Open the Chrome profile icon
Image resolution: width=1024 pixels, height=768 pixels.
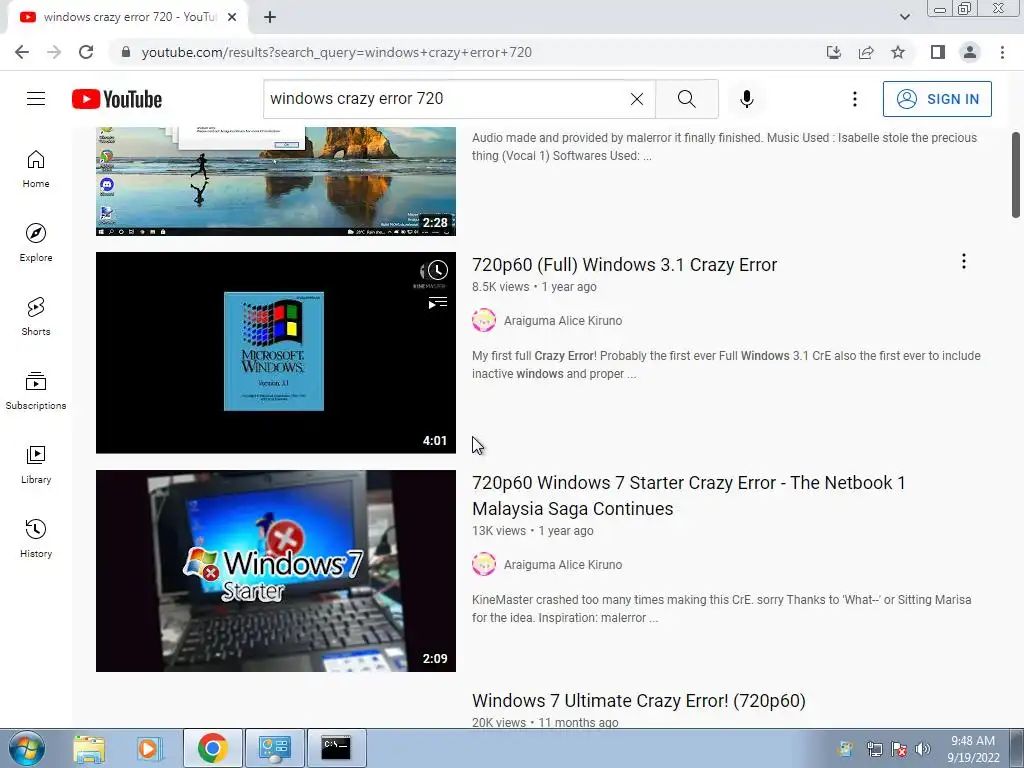click(x=970, y=52)
